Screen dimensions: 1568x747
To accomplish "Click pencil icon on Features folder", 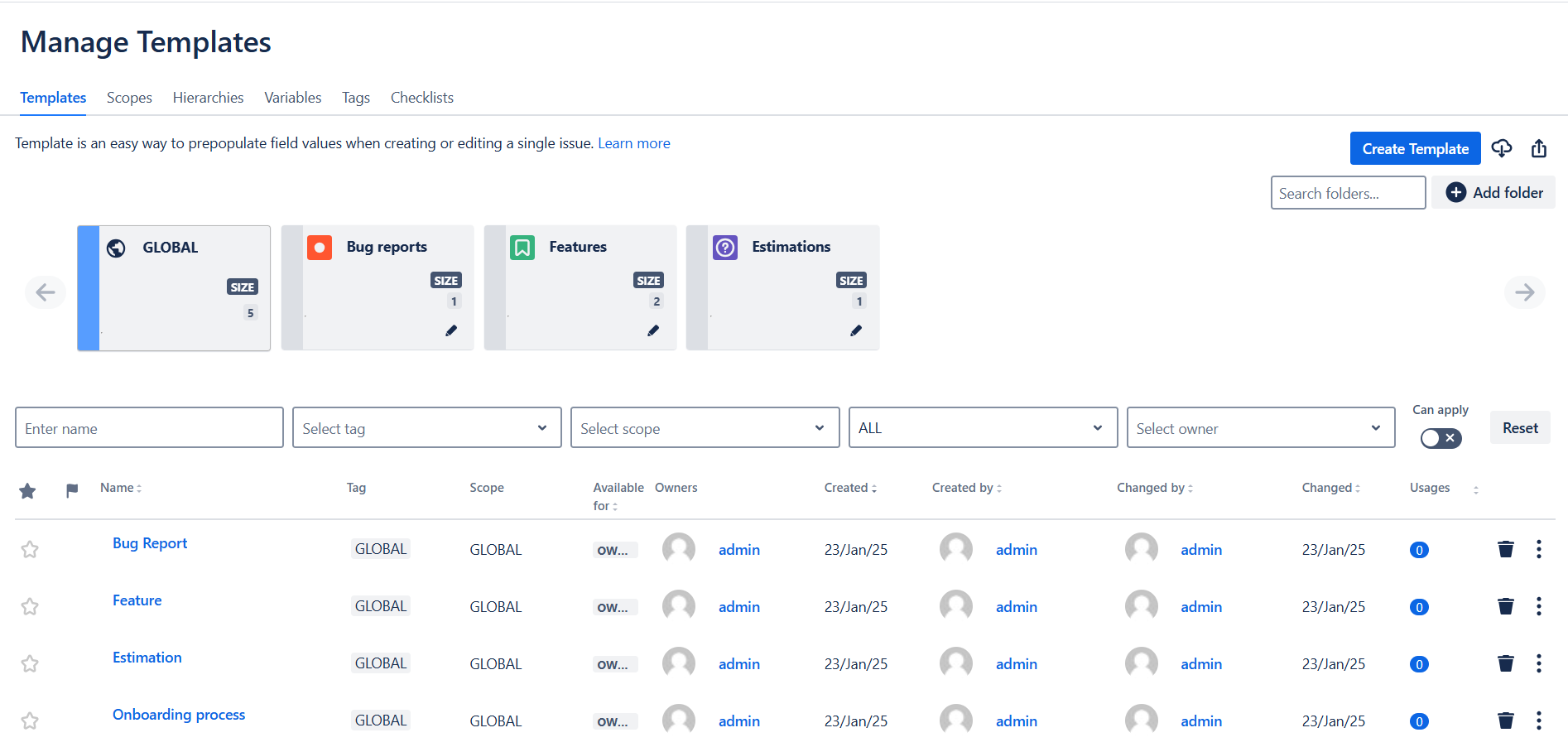I will click(653, 330).
